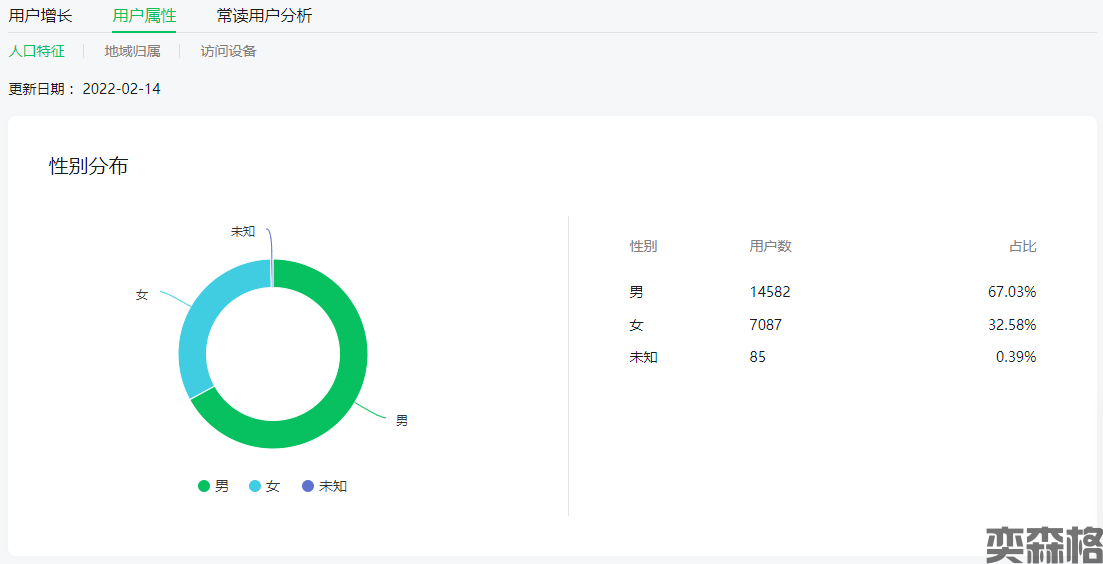Viewport: 1103px width, 564px height.
Task: Click the 性别 column header
Action: tap(643, 247)
